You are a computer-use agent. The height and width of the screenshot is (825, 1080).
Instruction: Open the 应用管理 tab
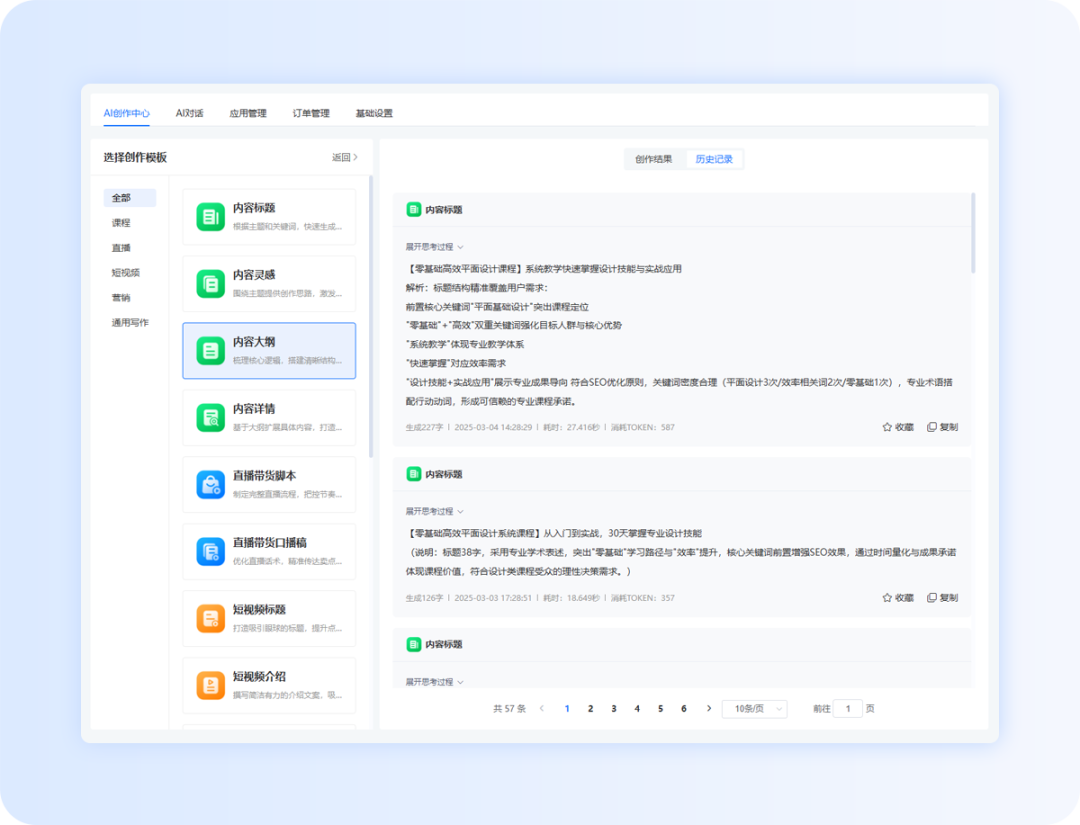pos(248,113)
